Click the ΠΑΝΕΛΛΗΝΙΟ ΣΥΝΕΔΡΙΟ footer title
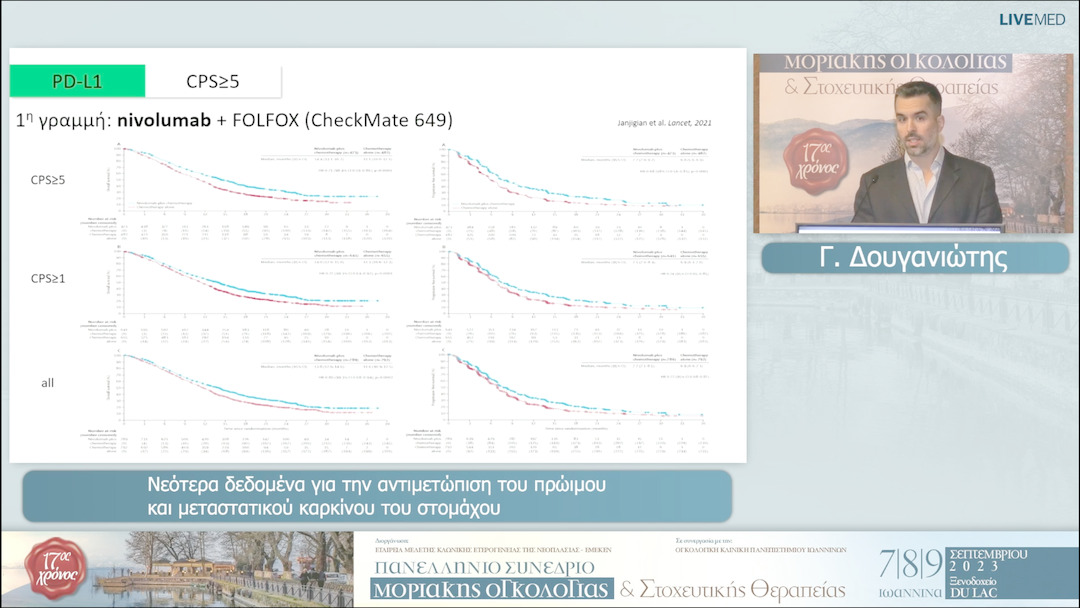 pos(484,567)
